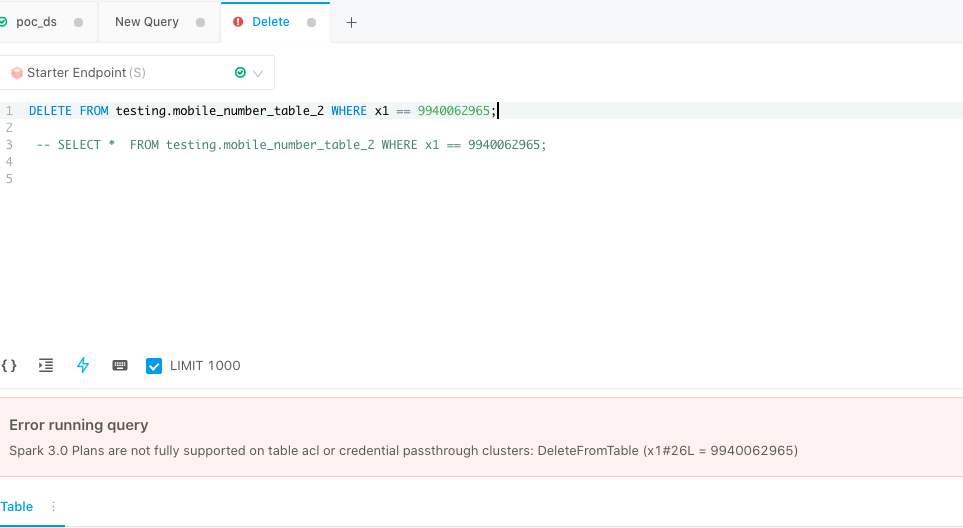Close the Delete tab via gray dot
Image resolution: width=963 pixels, height=528 pixels.
tap(312, 22)
